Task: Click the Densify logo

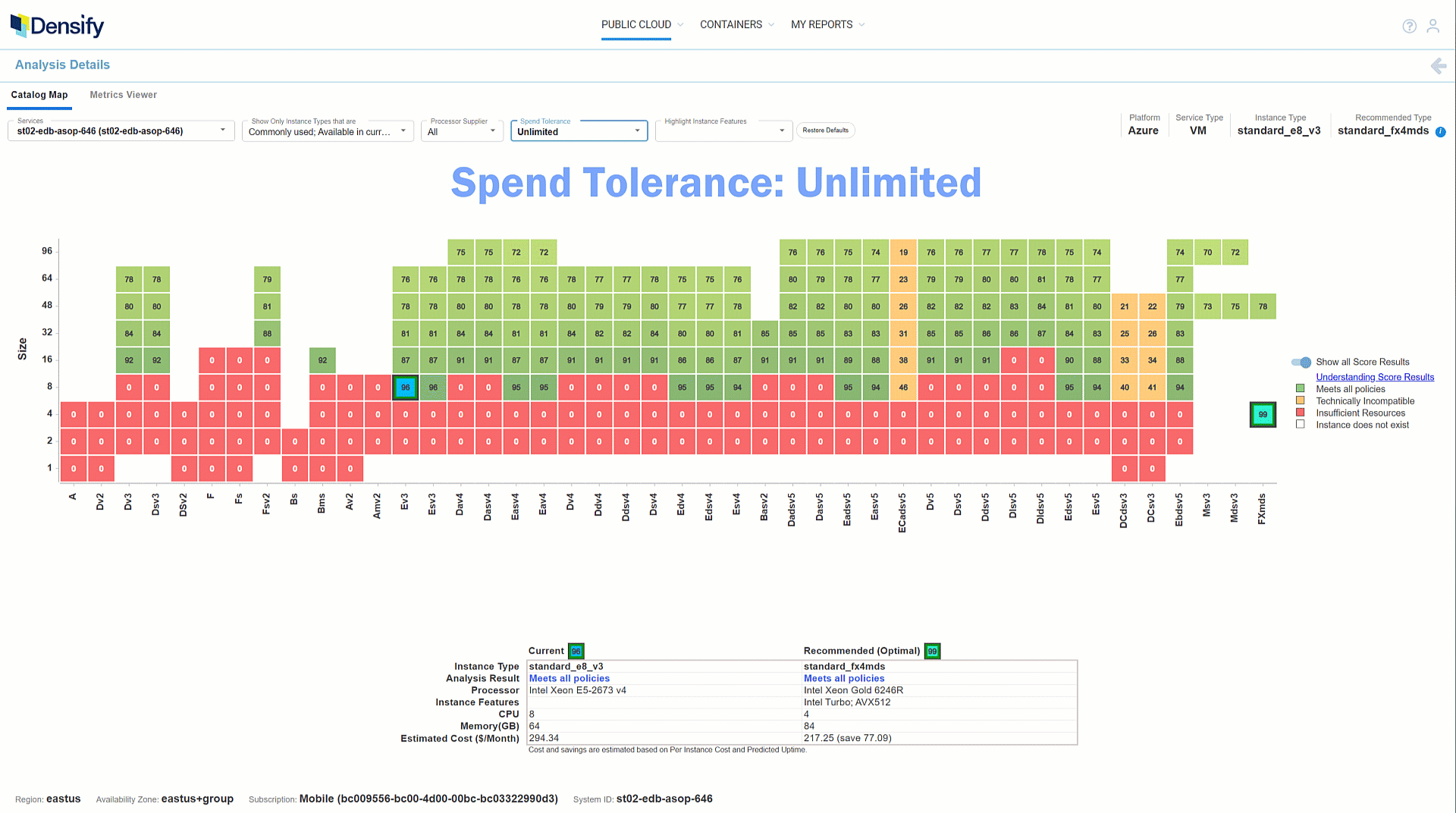Action: tap(57, 25)
